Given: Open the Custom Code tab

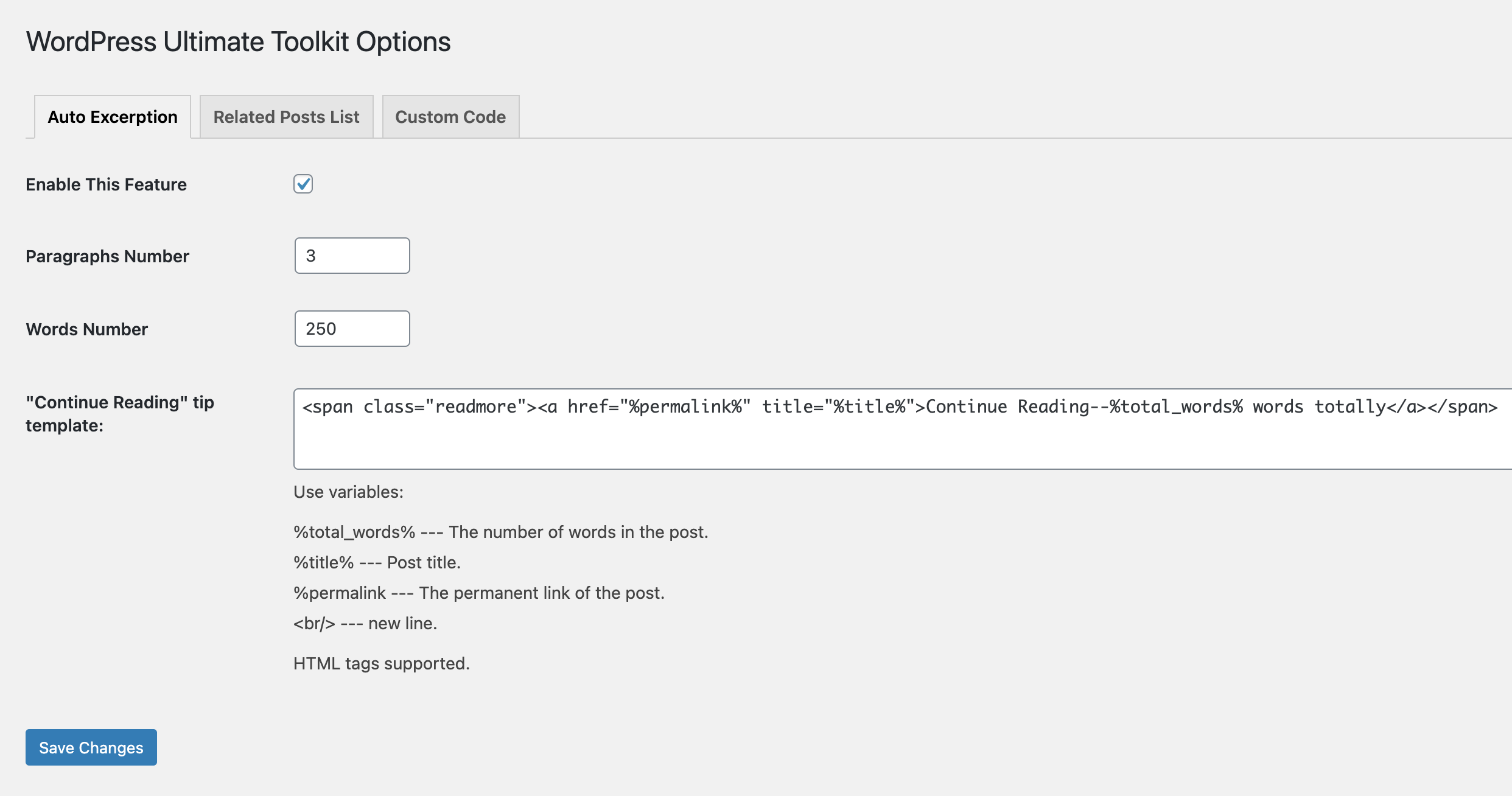Looking at the screenshot, I should tap(450, 117).
